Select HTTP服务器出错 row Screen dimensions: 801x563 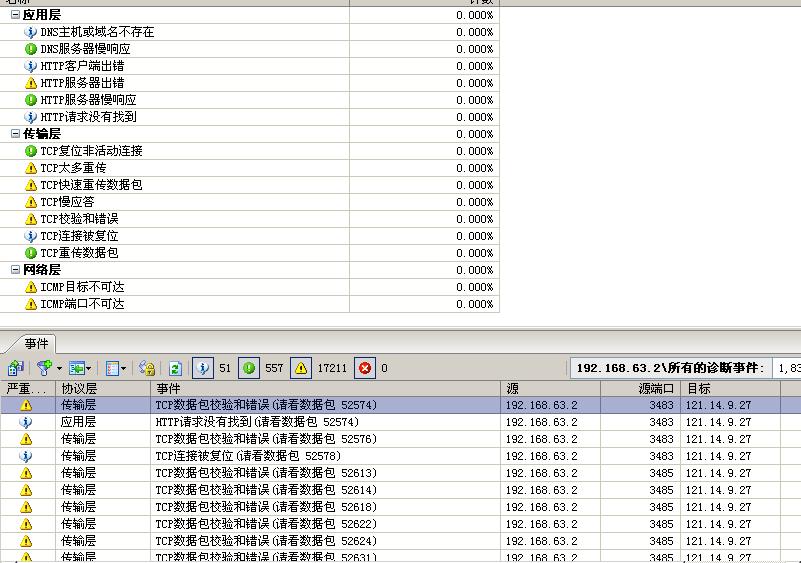pos(250,83)
